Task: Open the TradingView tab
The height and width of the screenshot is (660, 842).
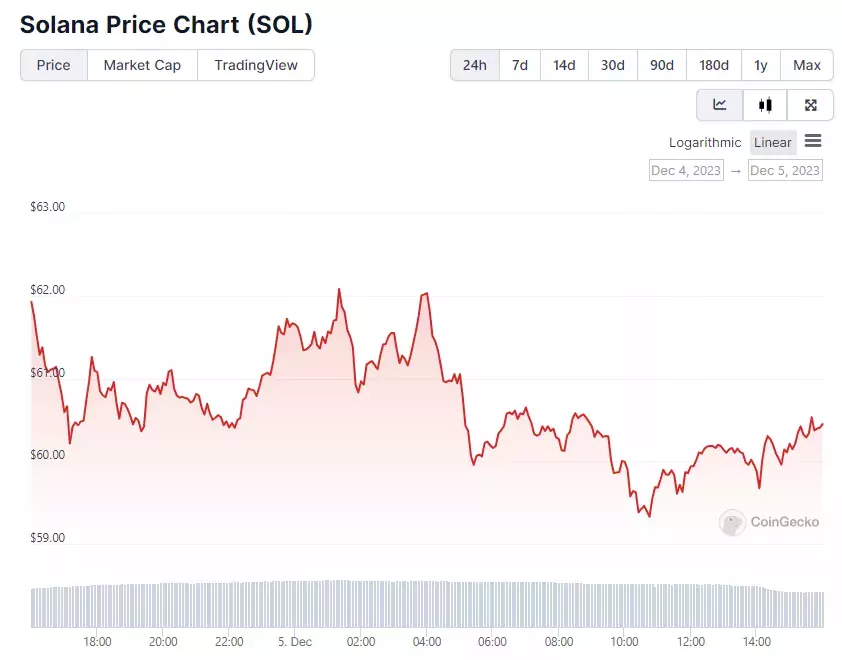Action: pos(256,65)
